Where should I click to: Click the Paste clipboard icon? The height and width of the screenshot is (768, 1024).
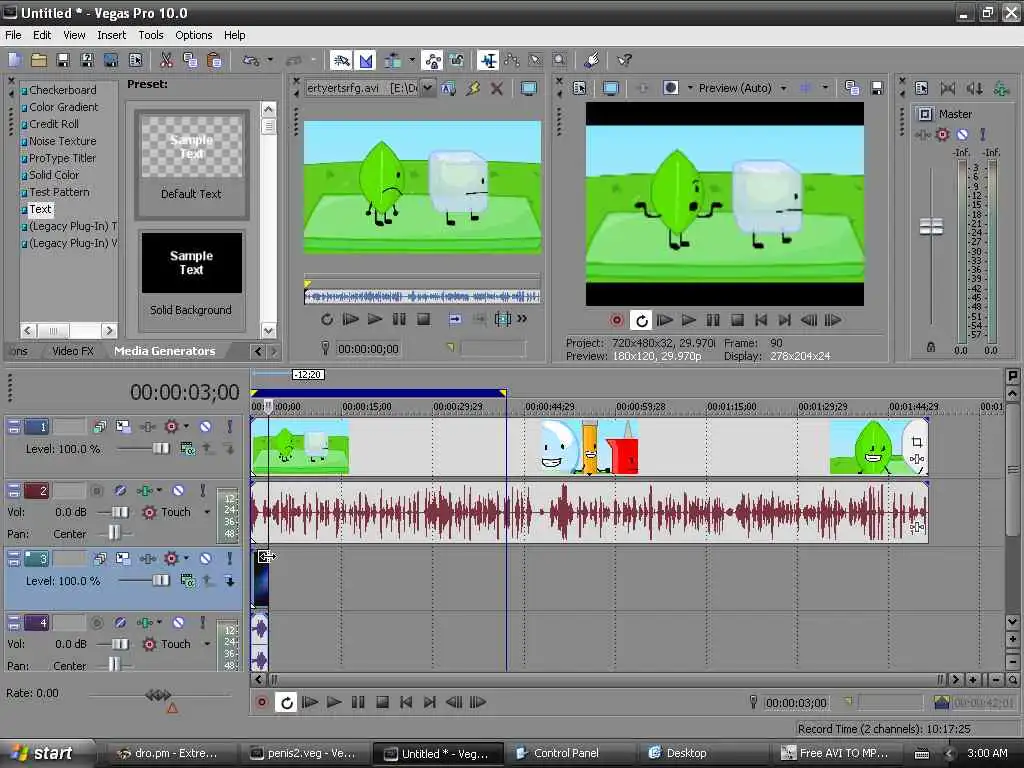tap(214, 61)
